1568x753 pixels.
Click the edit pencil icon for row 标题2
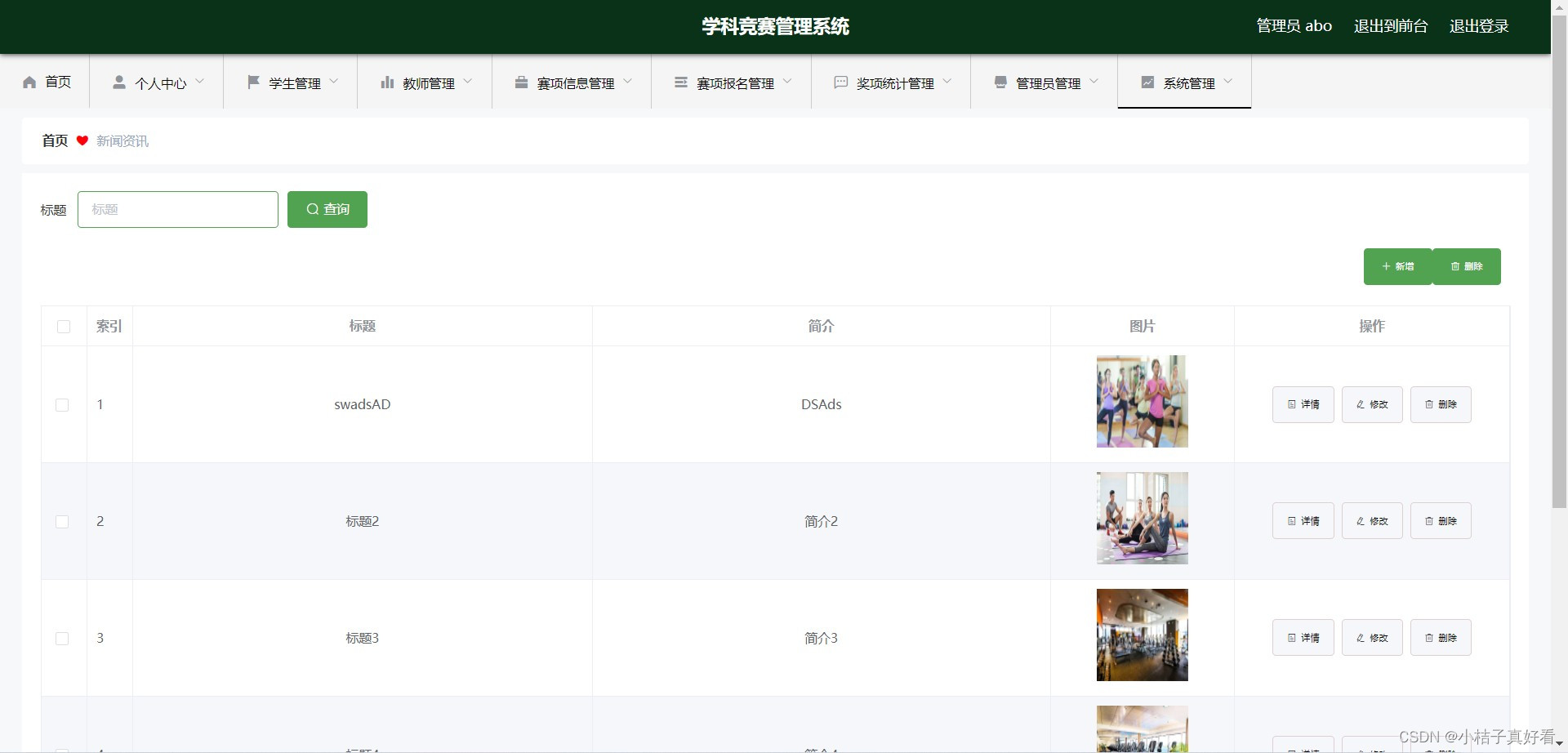[1361, 521]
